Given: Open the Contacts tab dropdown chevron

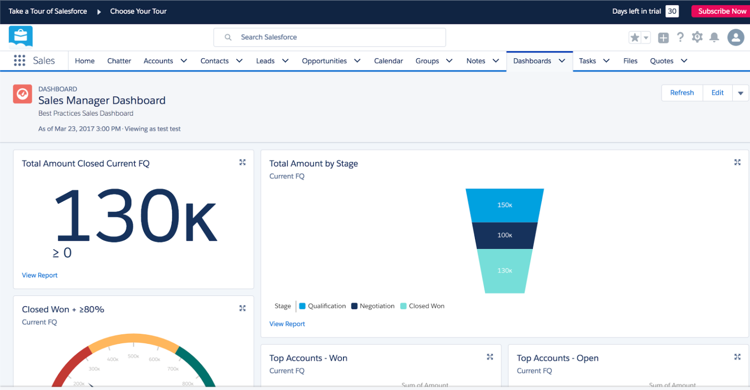Looking at the screenshot, I should point(240,61).
